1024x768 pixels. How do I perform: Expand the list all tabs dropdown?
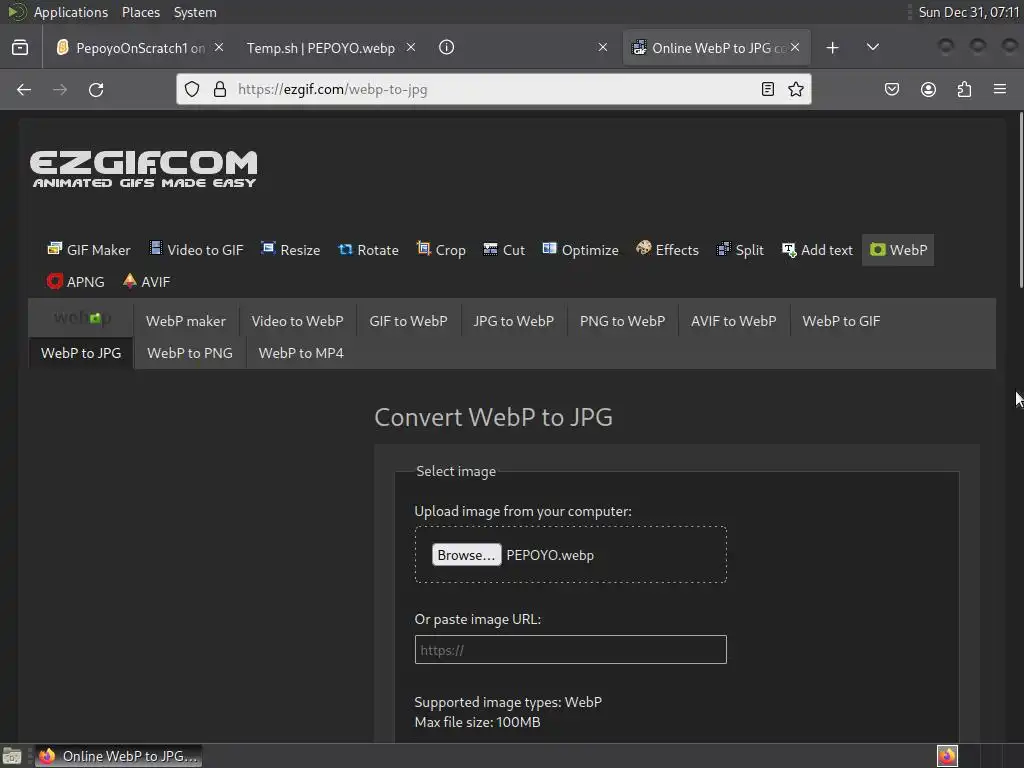click(x=872, y=48)
